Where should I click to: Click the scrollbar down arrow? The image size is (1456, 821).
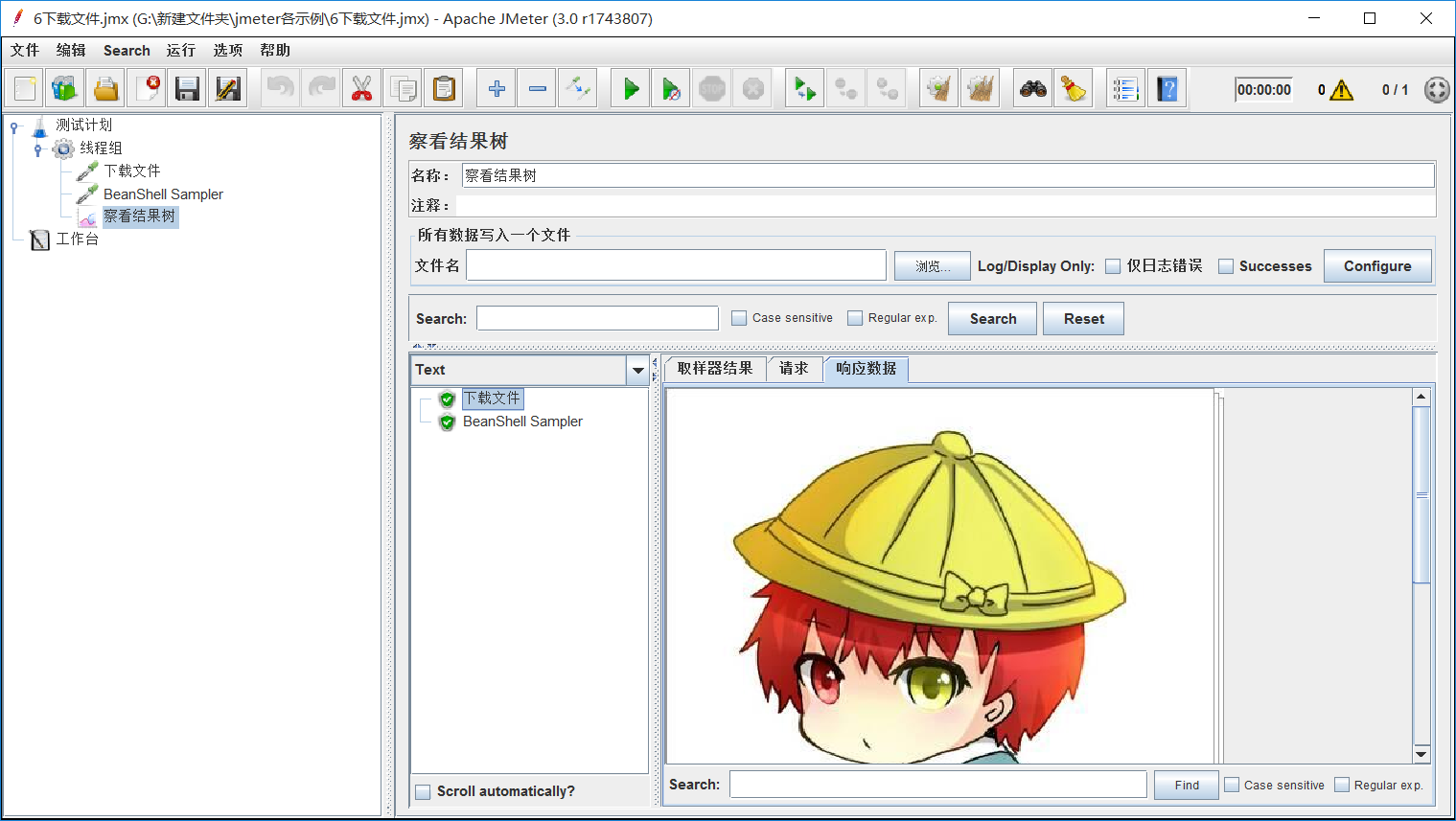[x=1422, y=755]
